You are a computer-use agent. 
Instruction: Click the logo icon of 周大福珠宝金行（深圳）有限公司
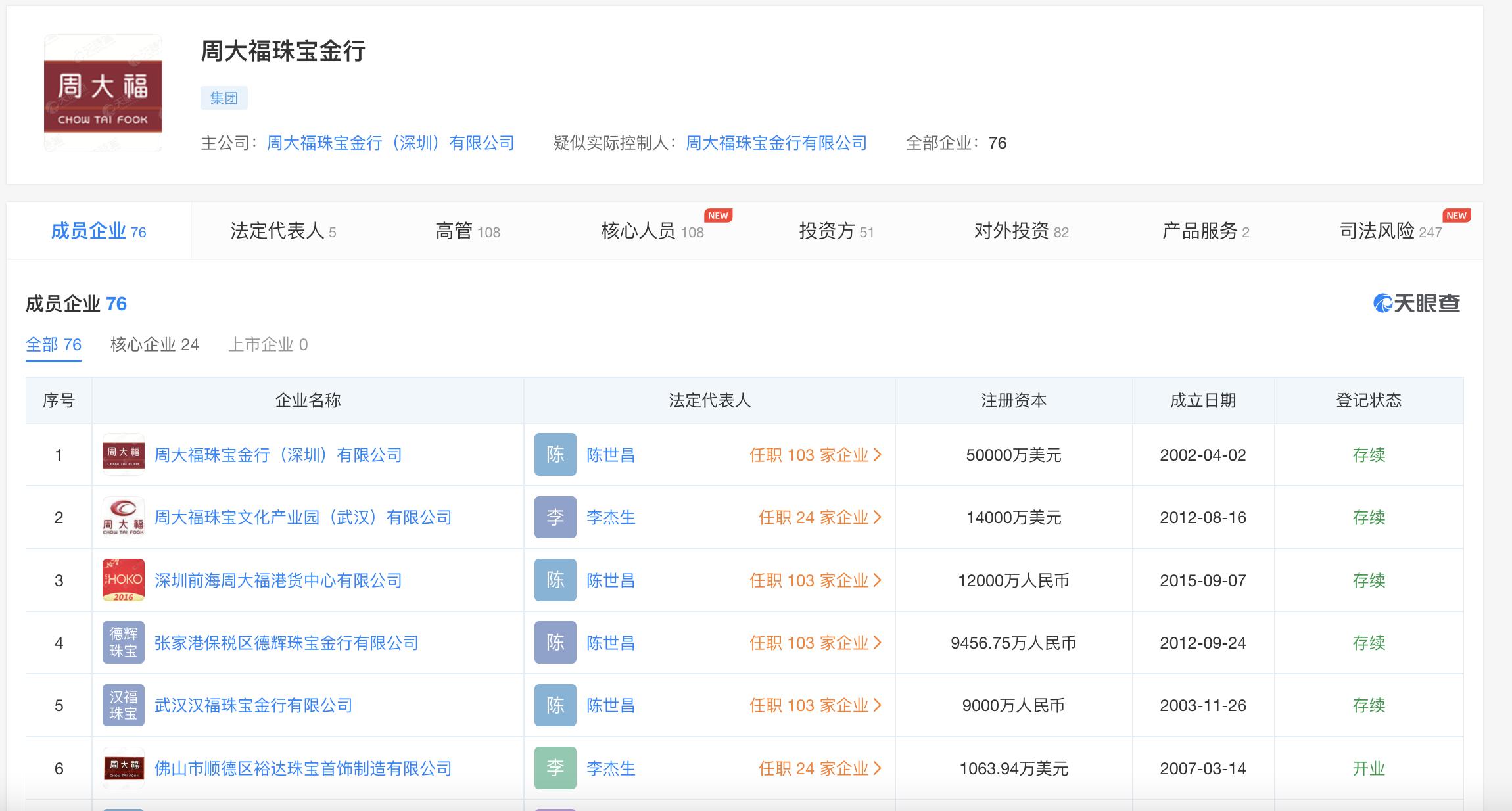click(x=123, y=455)
